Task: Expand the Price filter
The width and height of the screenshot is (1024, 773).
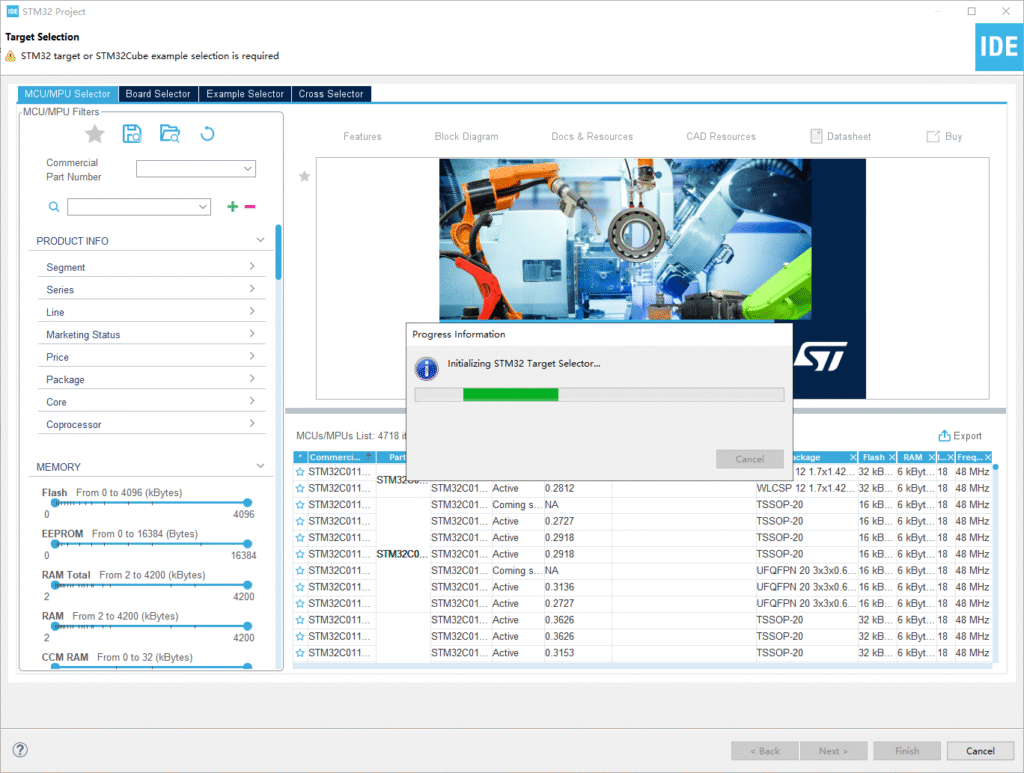Action: point(252,356)
